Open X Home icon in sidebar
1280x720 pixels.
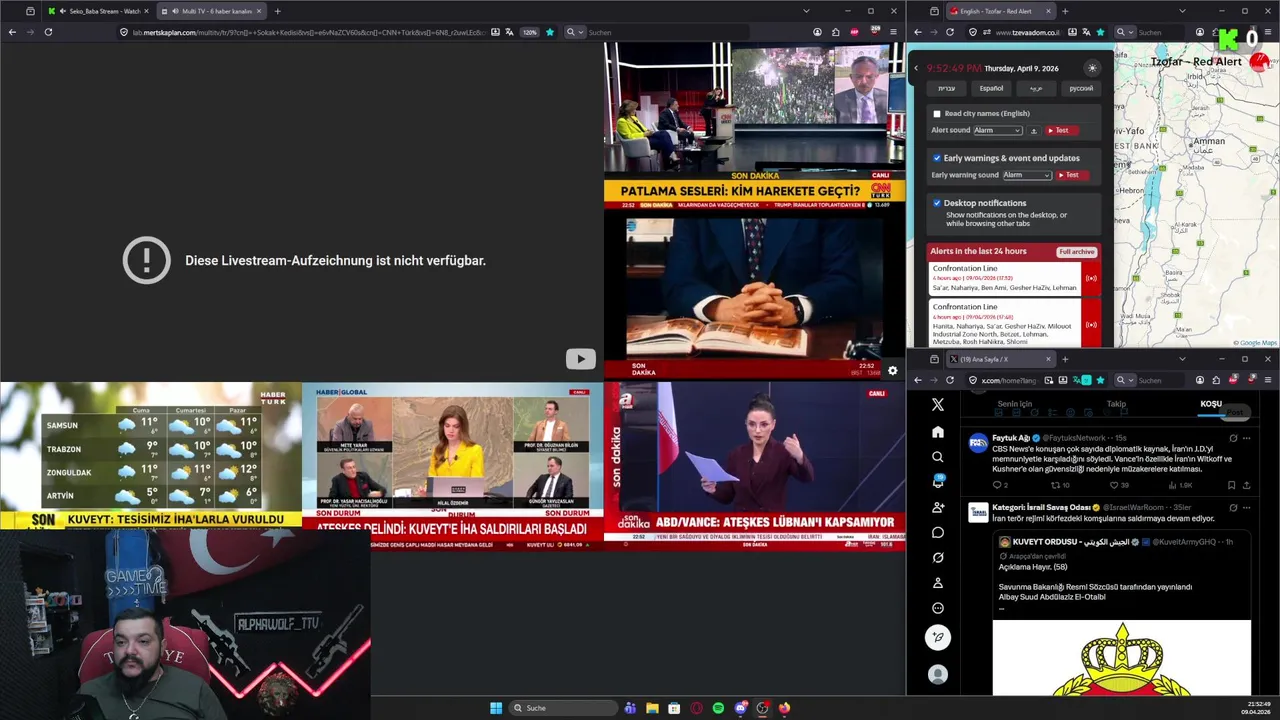click(937, 432)
